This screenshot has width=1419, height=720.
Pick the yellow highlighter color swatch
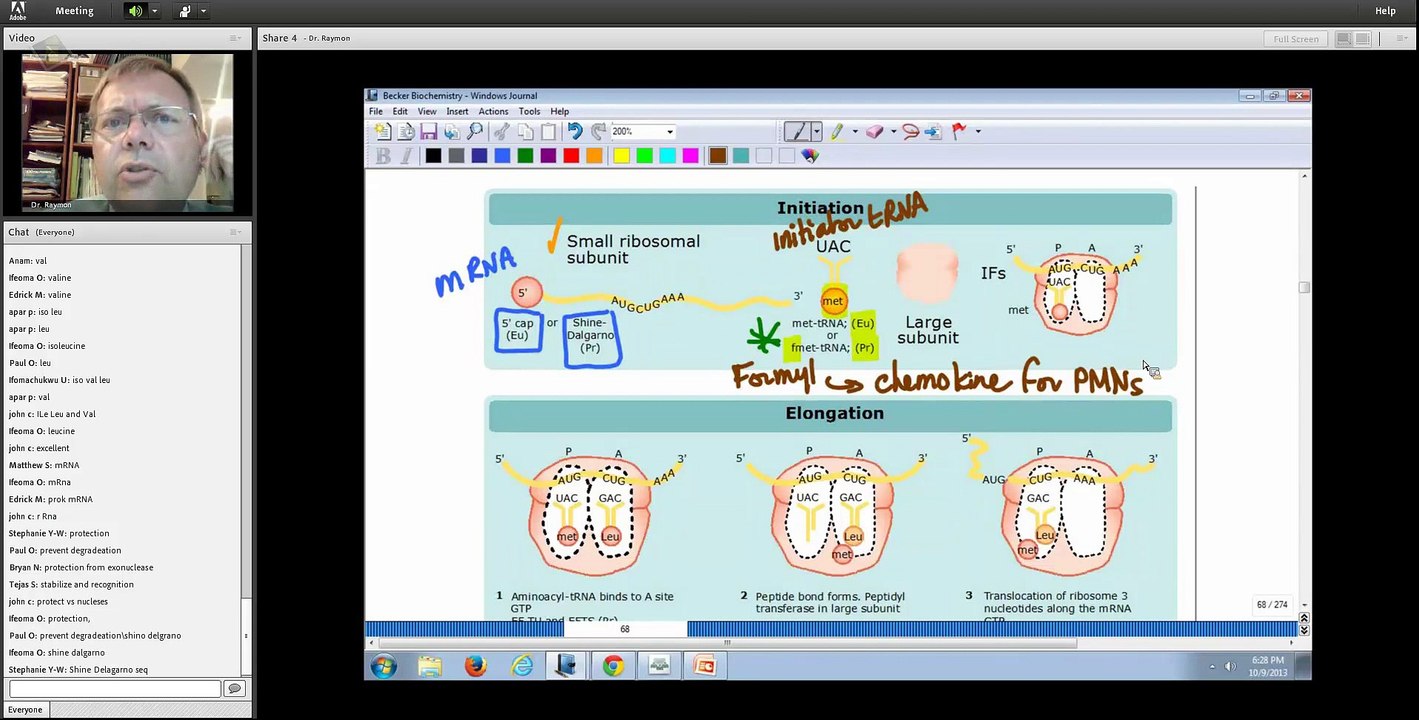tap(621, 155)
